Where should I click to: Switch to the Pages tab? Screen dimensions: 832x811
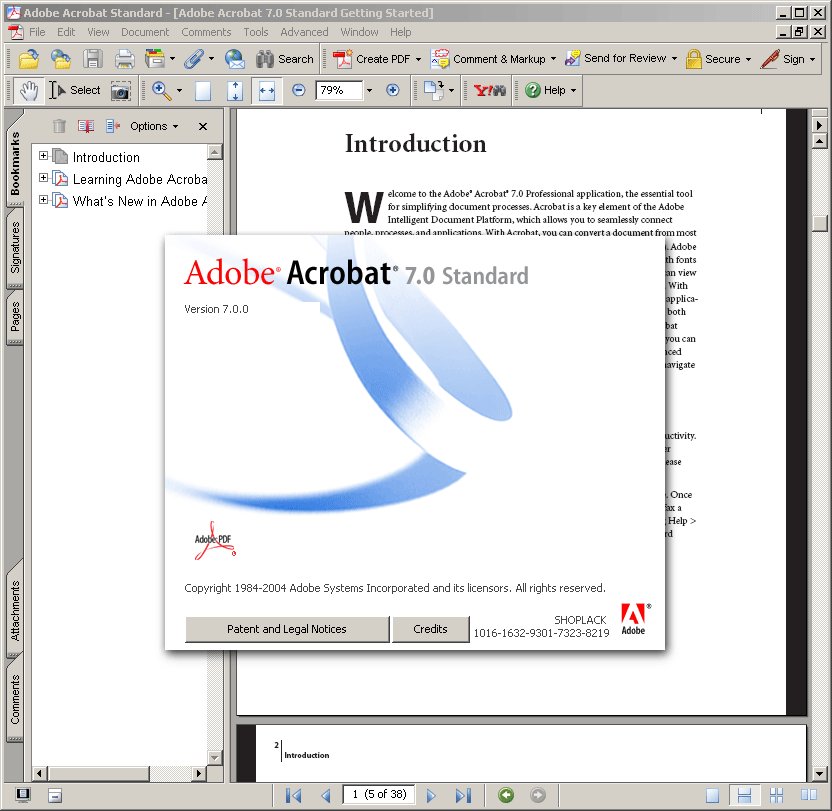tap(15, 317)
